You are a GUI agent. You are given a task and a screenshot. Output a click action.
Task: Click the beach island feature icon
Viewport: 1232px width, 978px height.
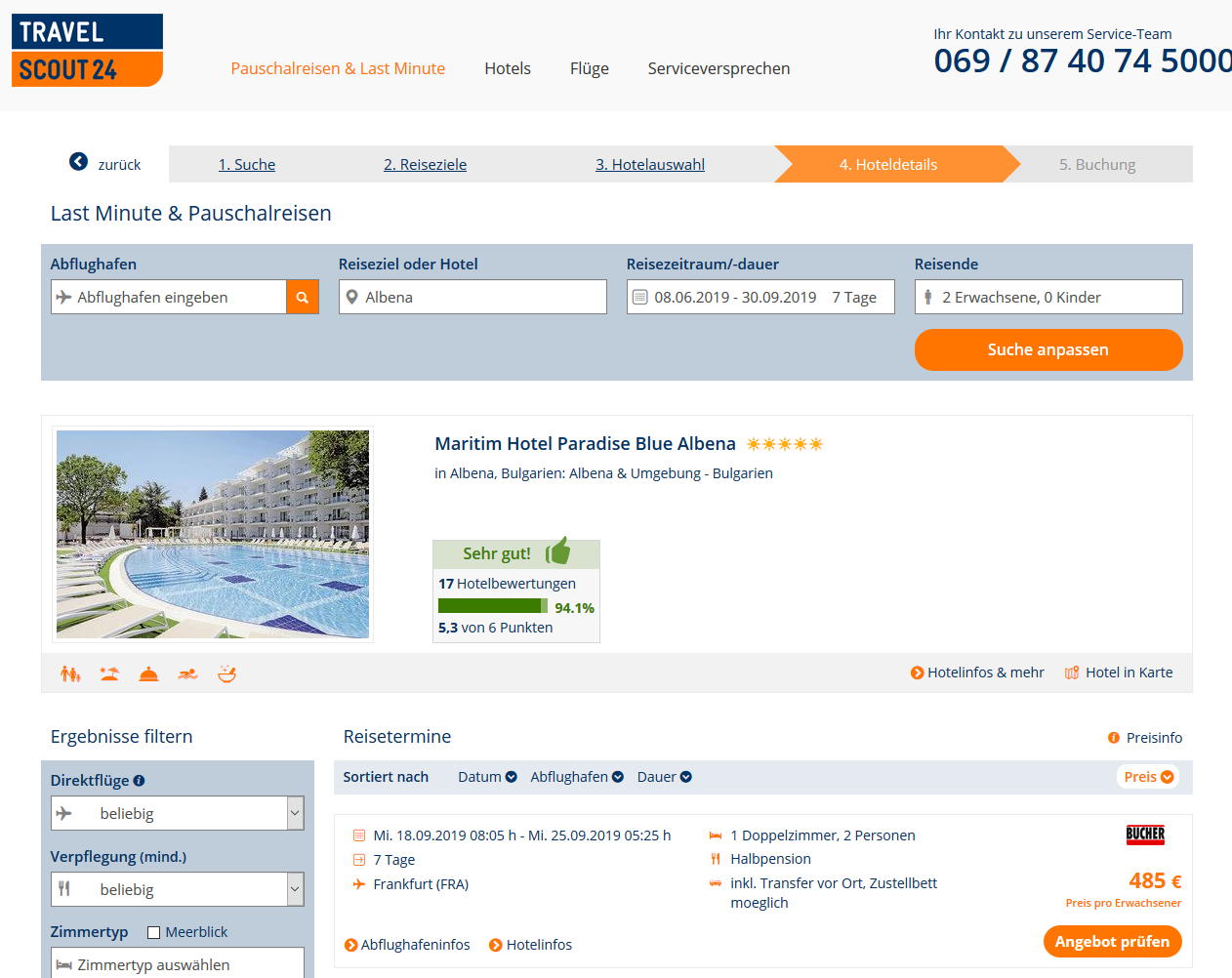tap(109, 673)
